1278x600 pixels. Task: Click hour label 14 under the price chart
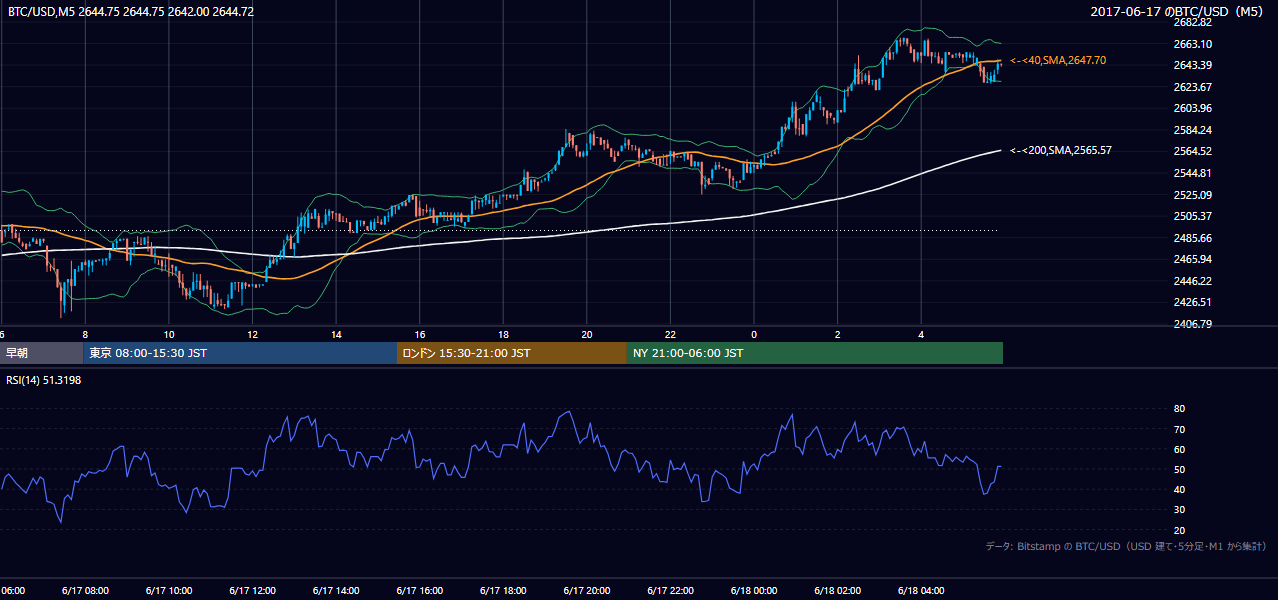coord(336,335)
